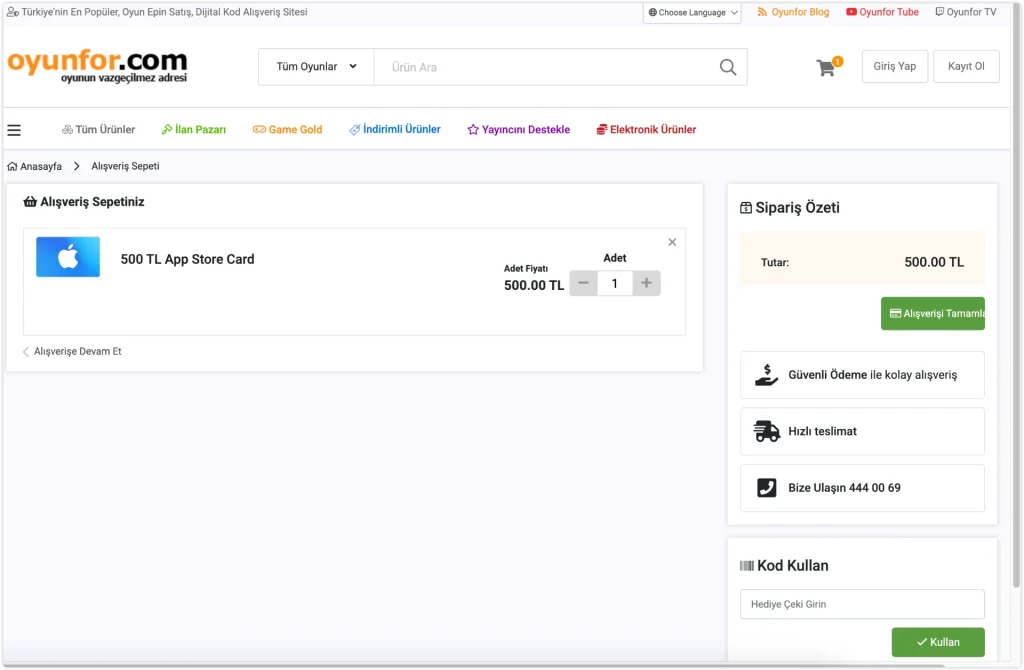Click the Hızlı teslimat box
Screen dimensions: 1024x670
[x=862, y=432]
